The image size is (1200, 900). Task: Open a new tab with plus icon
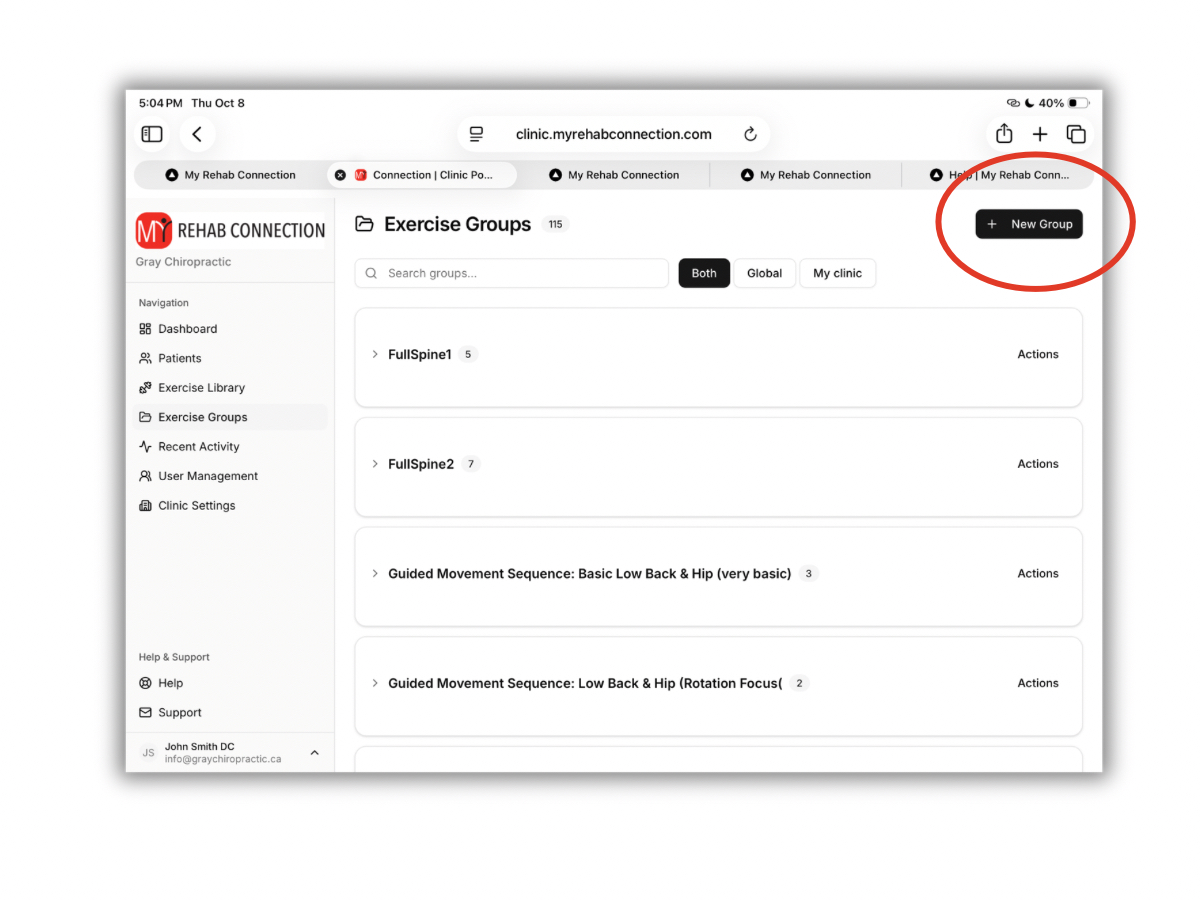[1040, 134]
